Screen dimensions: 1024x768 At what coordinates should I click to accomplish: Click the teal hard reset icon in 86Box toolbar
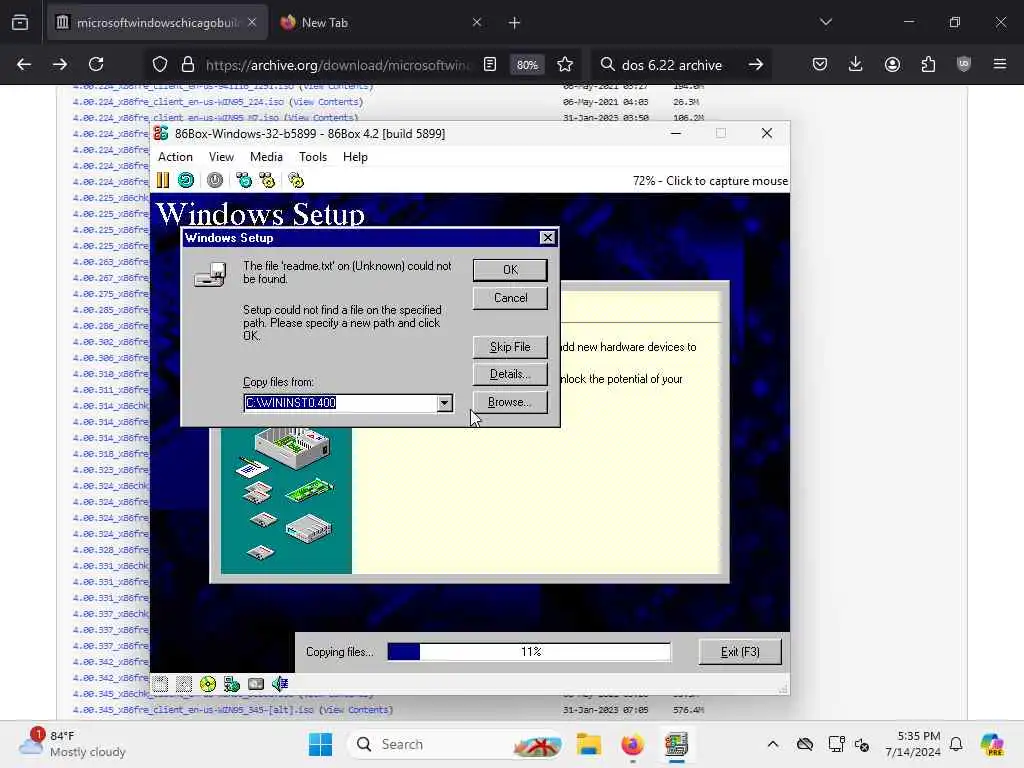186,180
